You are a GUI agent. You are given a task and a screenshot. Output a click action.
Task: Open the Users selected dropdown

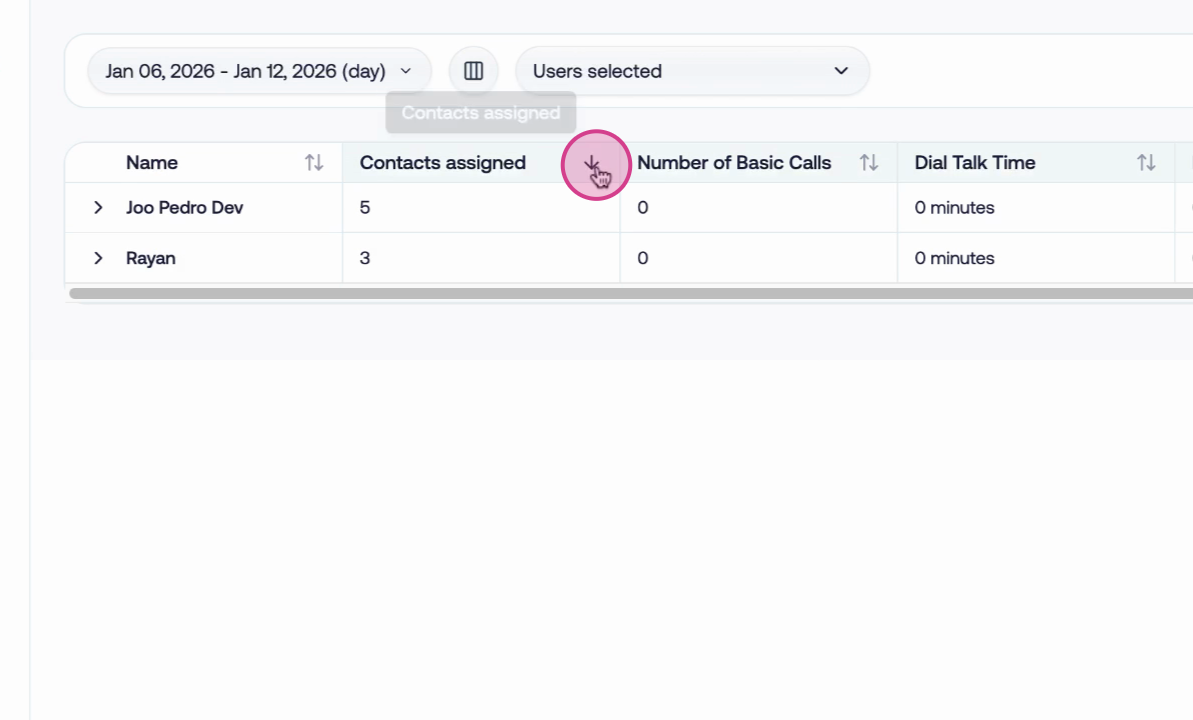coord(692,71)
